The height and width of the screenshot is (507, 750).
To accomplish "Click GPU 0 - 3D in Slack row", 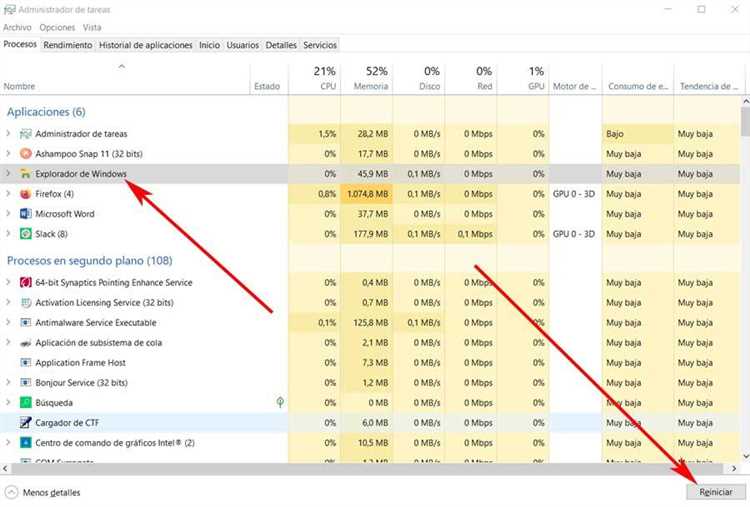I will pyautogui.click(x=574, y=234).
